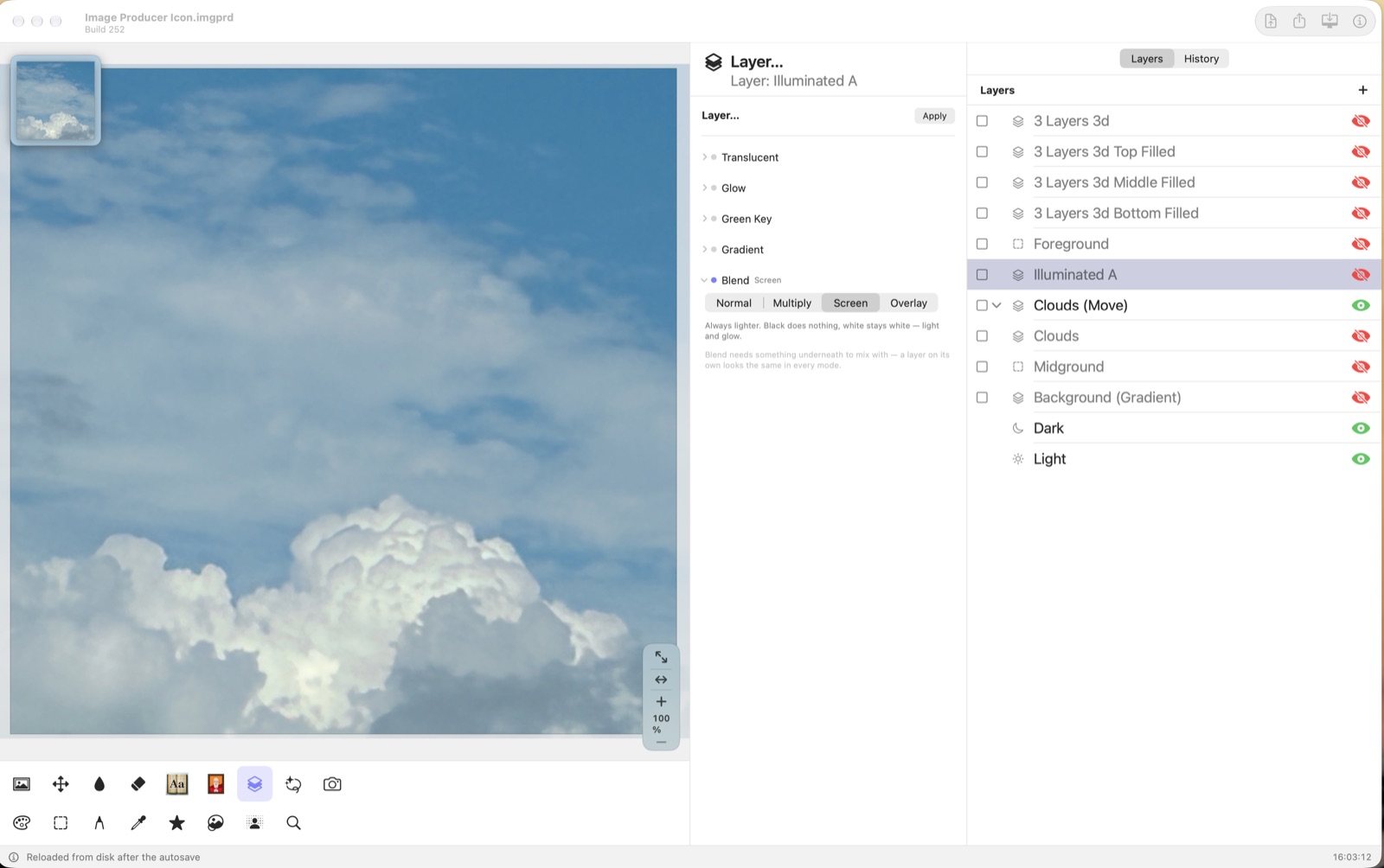Expand the Translucent section
This screenshot has height=868, width=1384.
click(x=704, y=157)
